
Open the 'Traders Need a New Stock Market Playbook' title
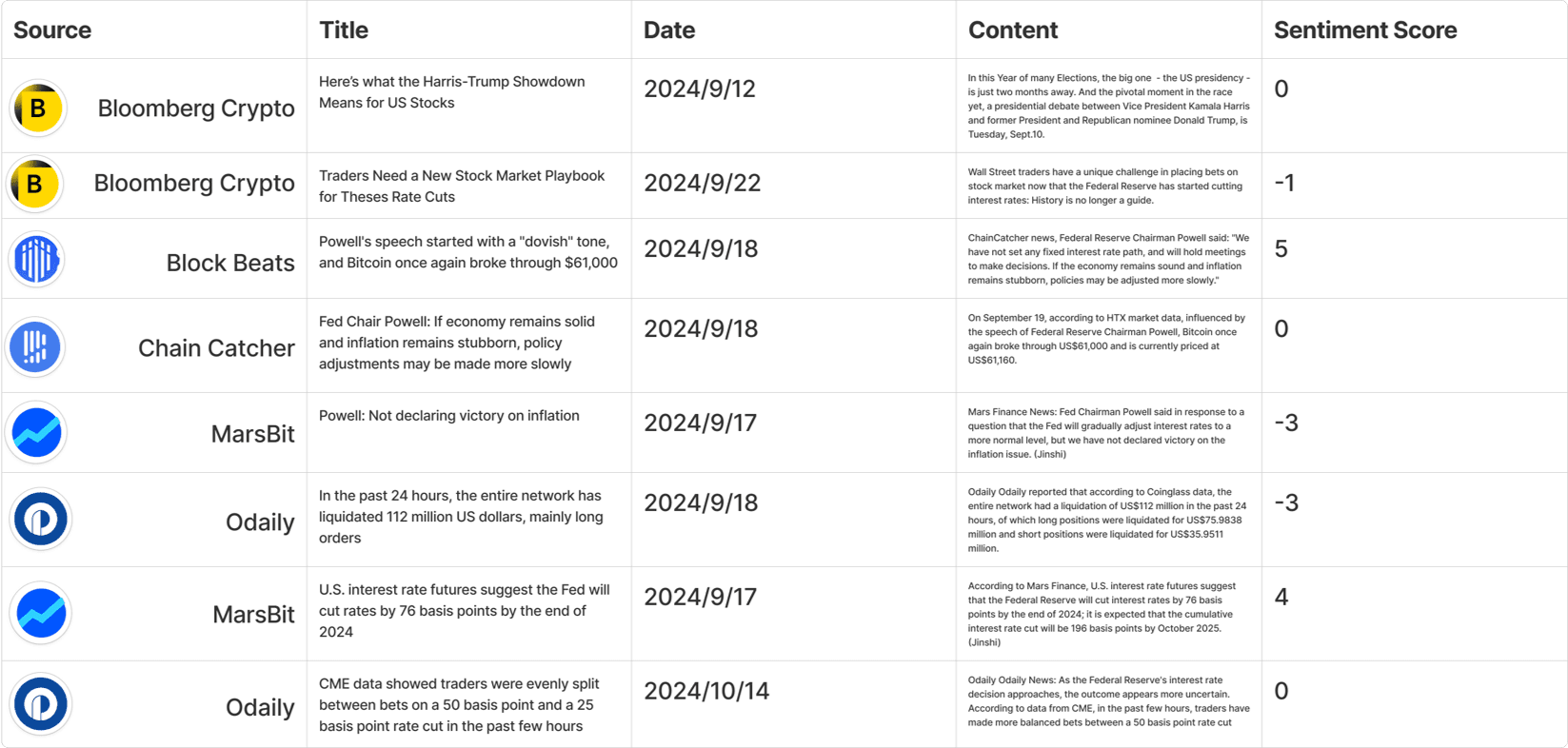tap(462, 187)
